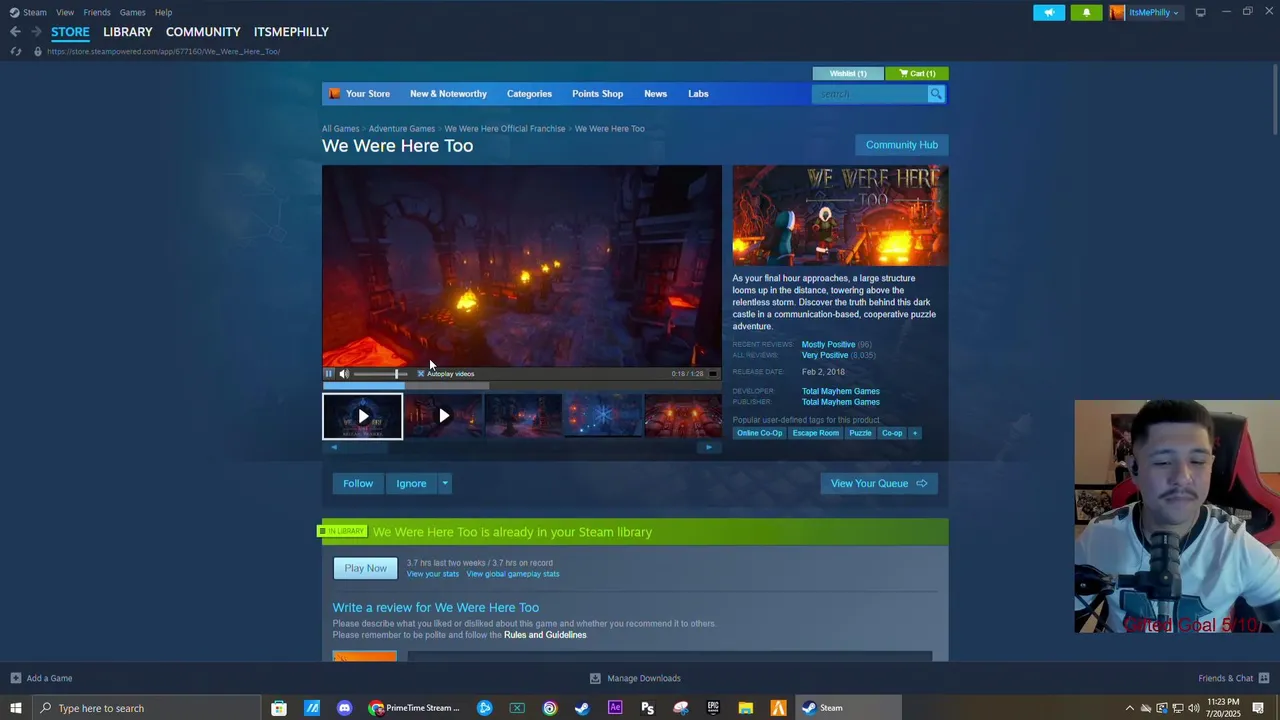1280x720 pixels.
Task: Go forward with the forward arrow
Action: pos(36,32)
